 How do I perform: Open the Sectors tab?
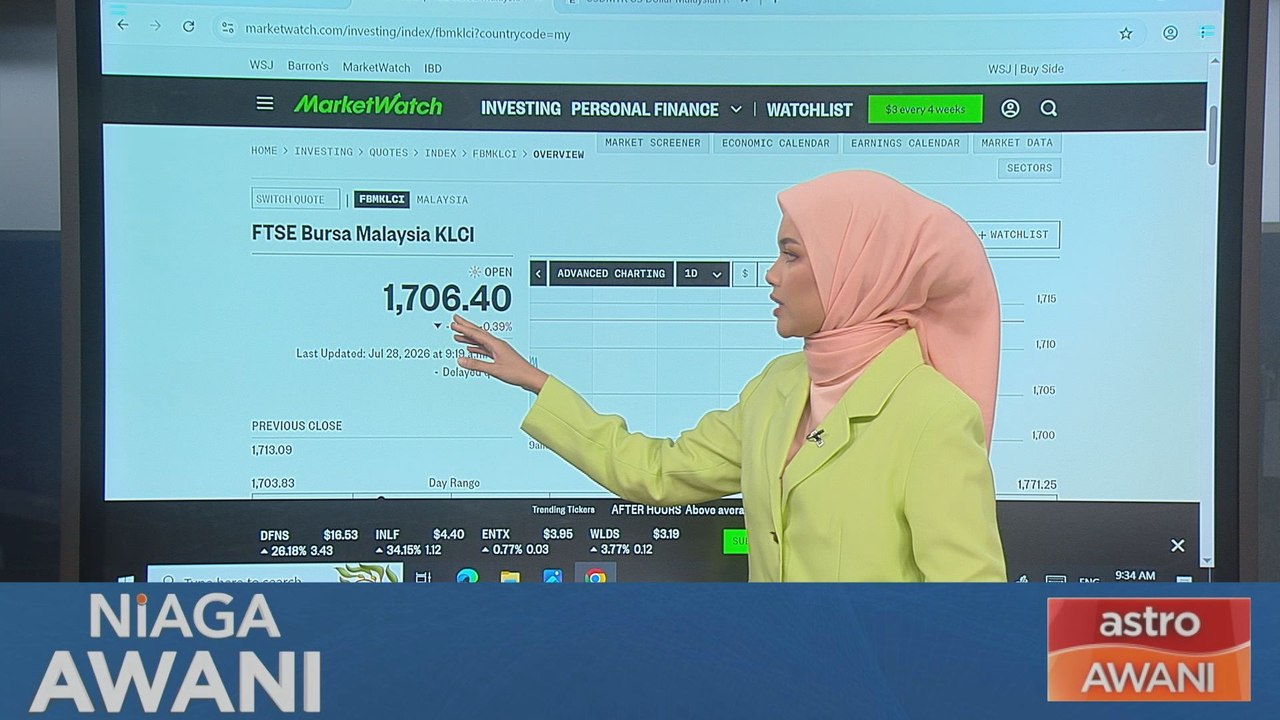(x=1029, y=168)
